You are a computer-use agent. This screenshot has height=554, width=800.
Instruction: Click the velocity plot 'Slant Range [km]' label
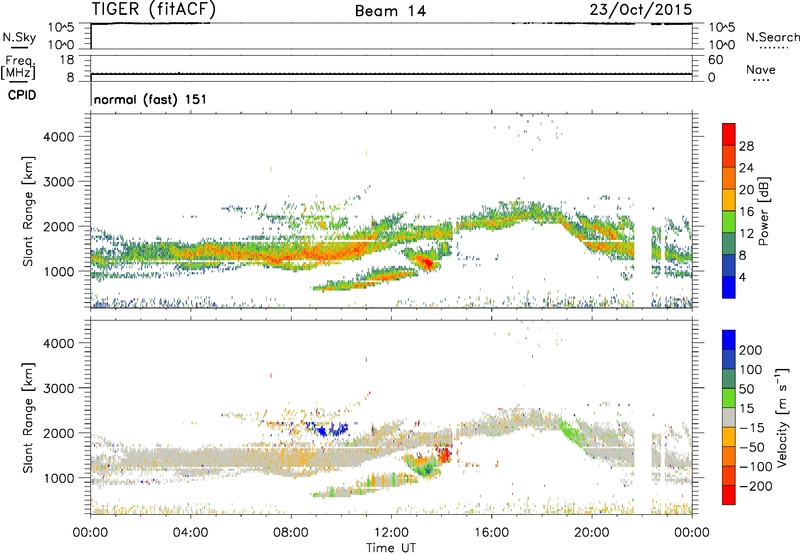pyautogui.click(x=28, y=417)
